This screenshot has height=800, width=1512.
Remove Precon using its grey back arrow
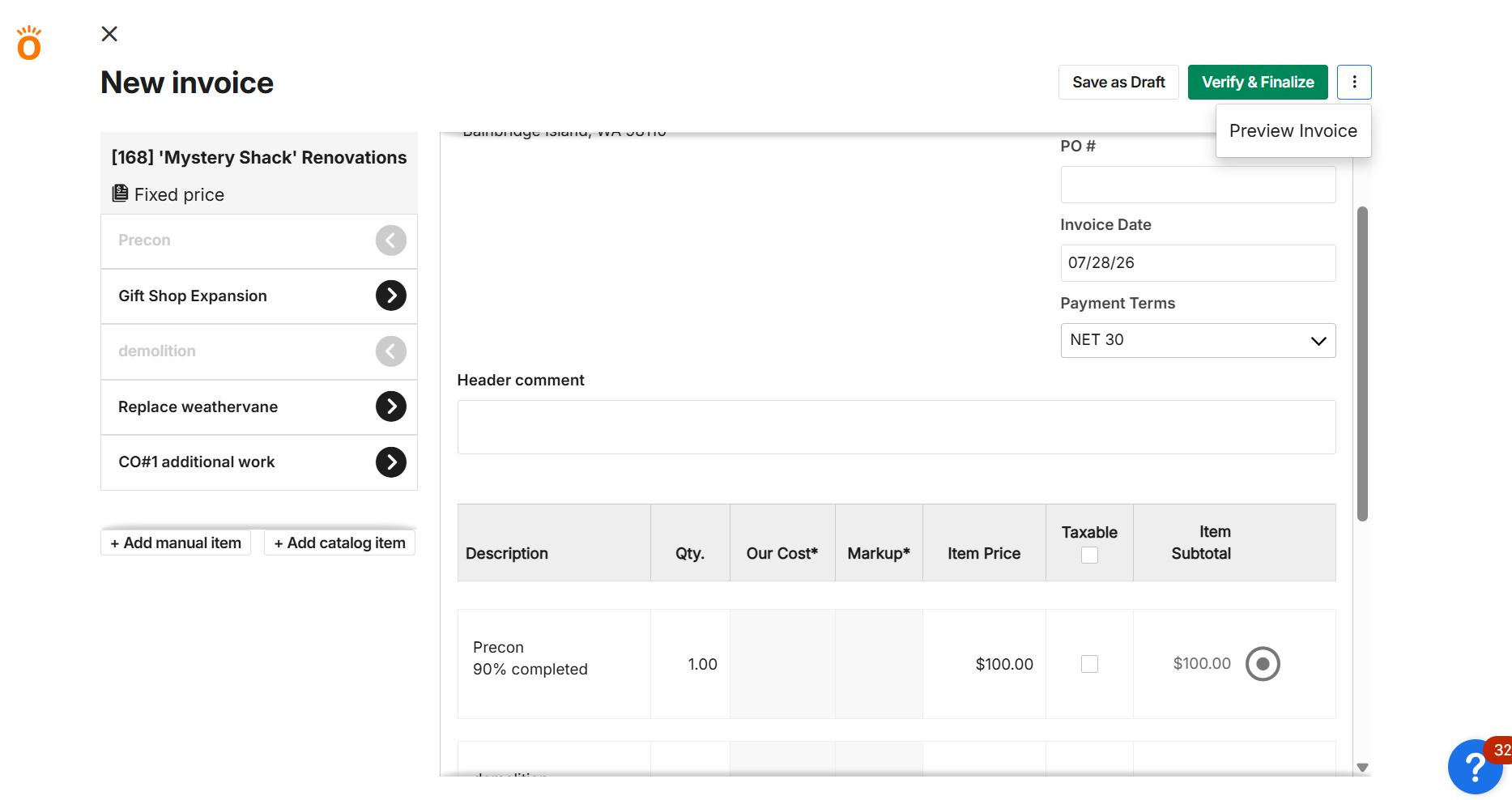pyautogui.click(x=391, y=240)
